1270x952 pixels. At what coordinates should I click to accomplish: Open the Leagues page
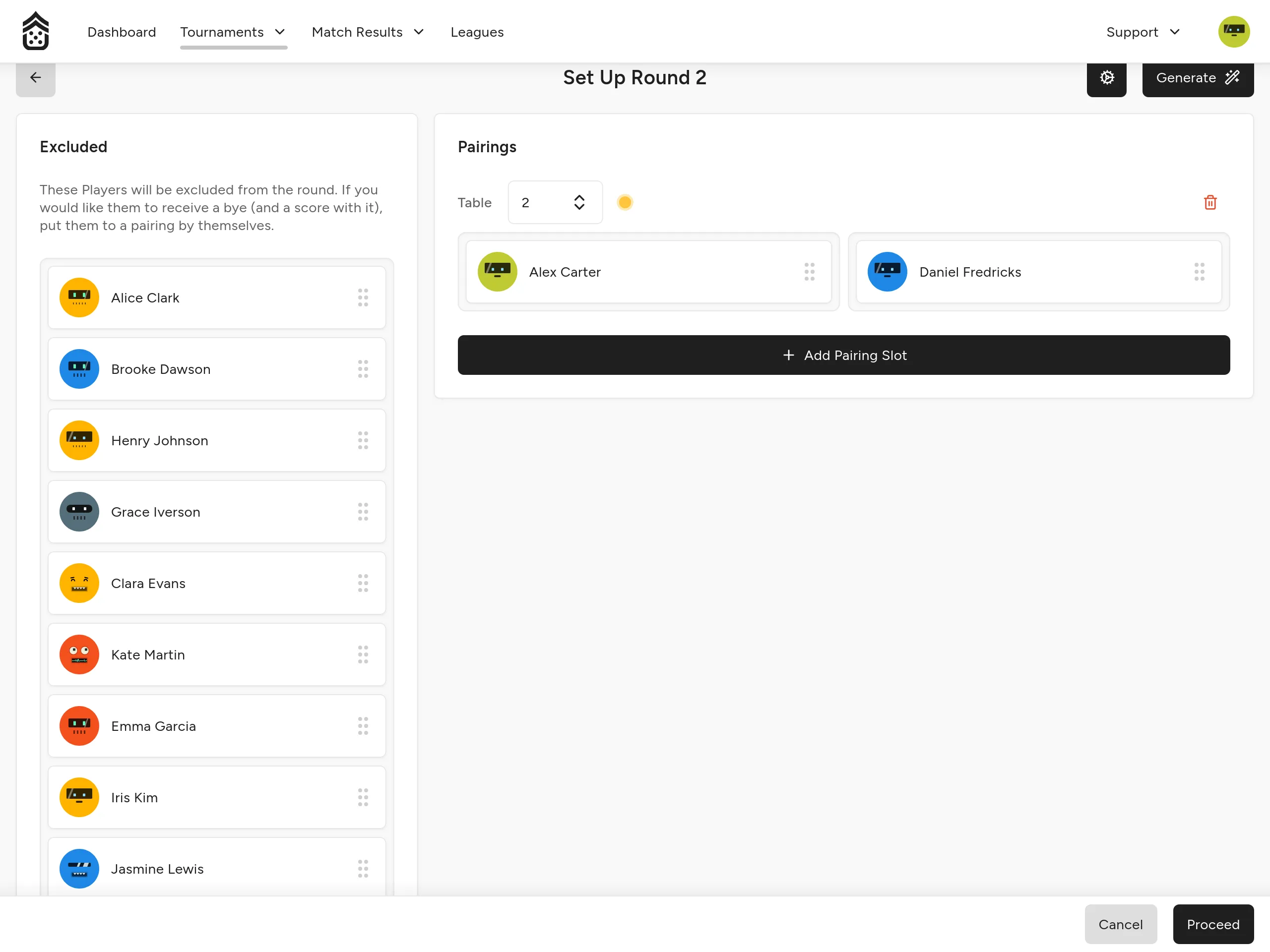(x=477, y=32)
